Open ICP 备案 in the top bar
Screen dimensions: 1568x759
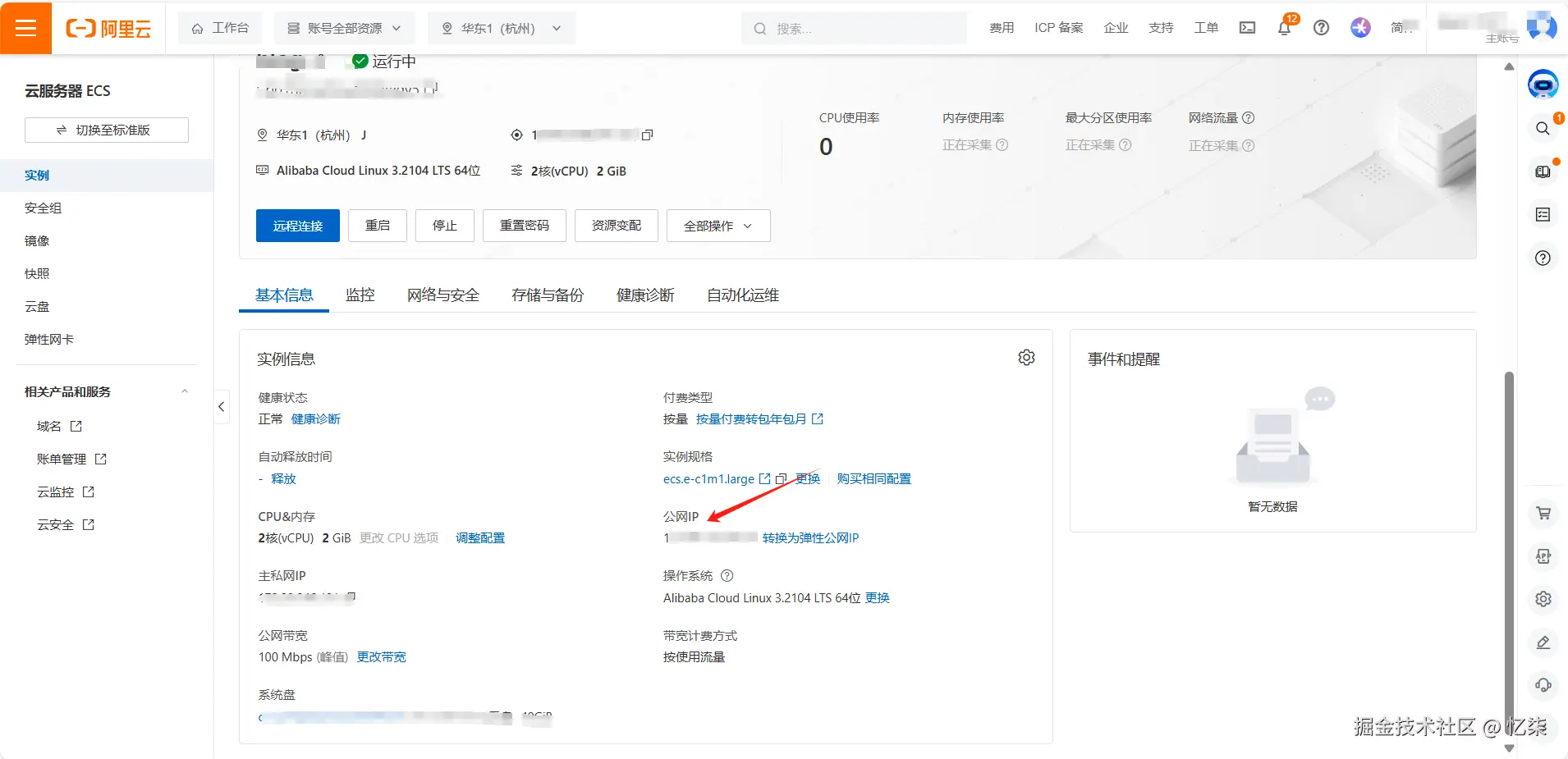(x=1059, y=28)
